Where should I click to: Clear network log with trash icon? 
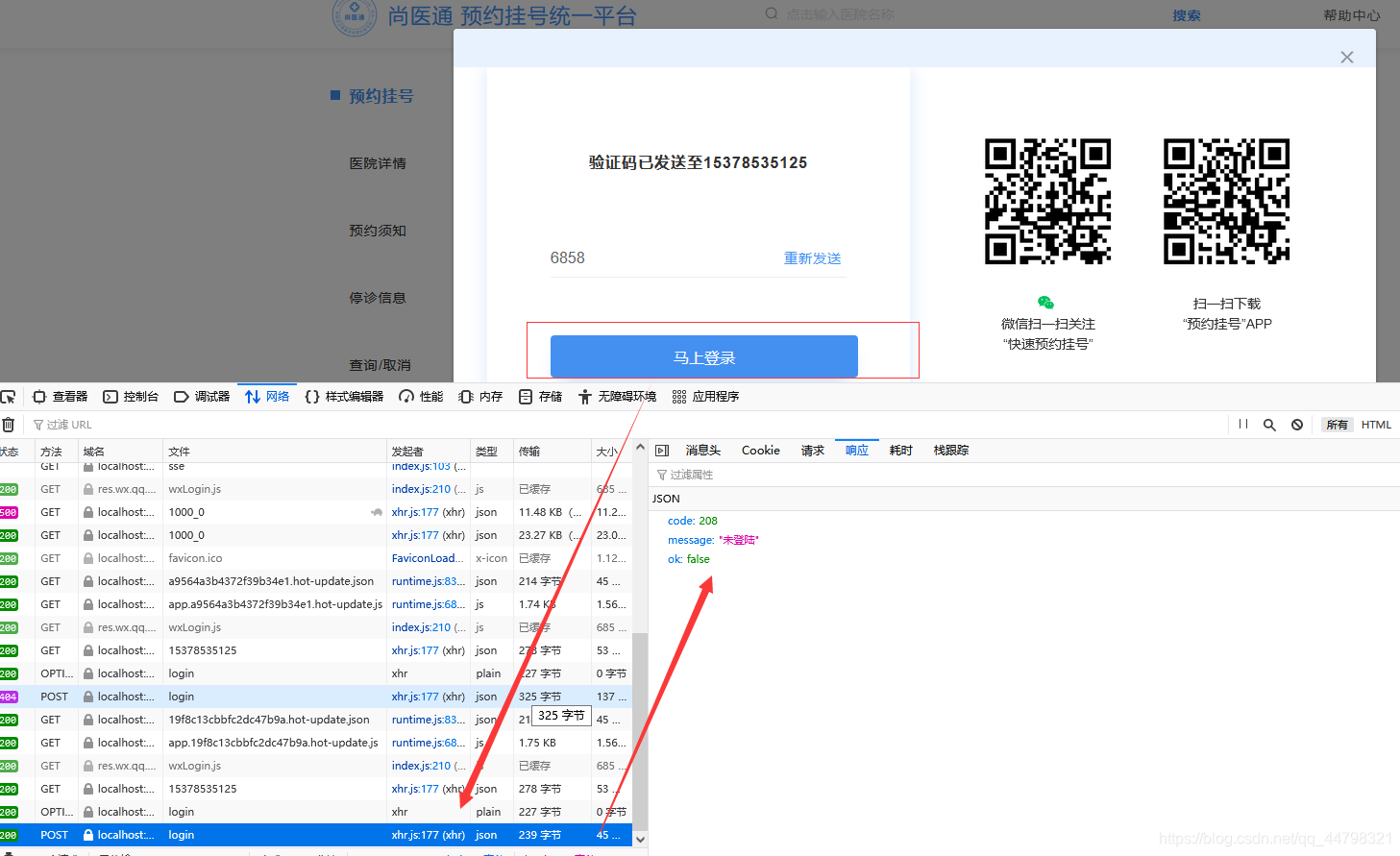coord(8,425)
